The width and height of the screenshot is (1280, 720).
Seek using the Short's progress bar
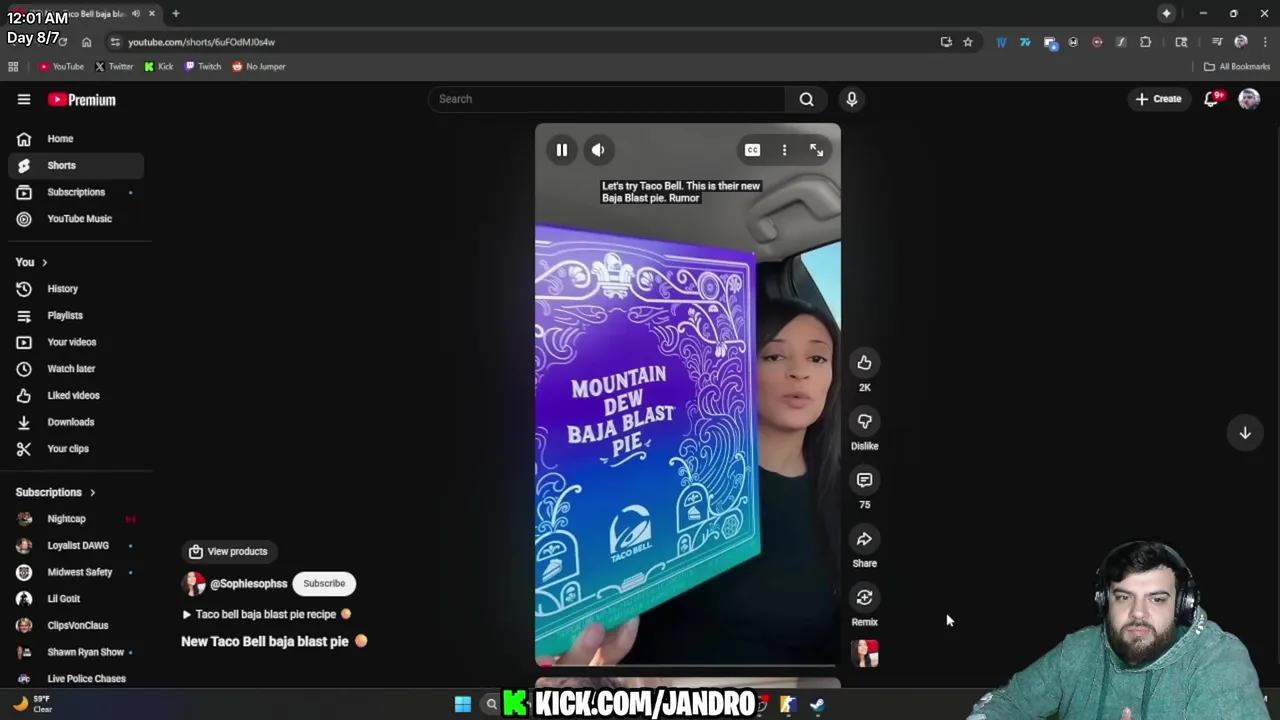(688, 664)
